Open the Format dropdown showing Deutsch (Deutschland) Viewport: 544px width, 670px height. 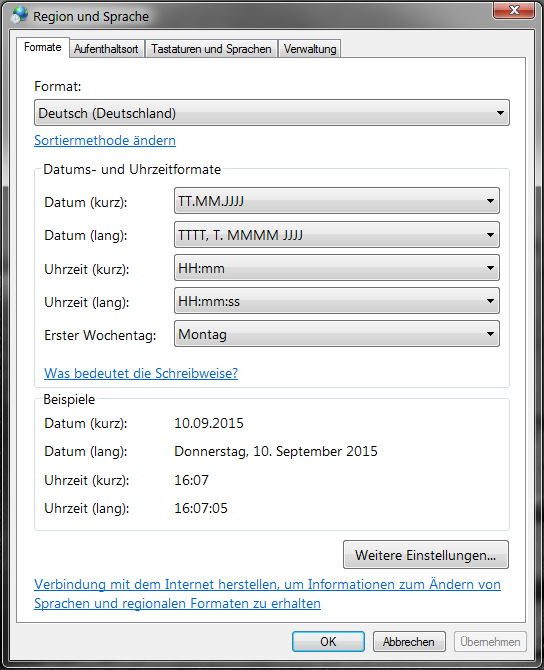pyautogui.click(x=272, y=113)
